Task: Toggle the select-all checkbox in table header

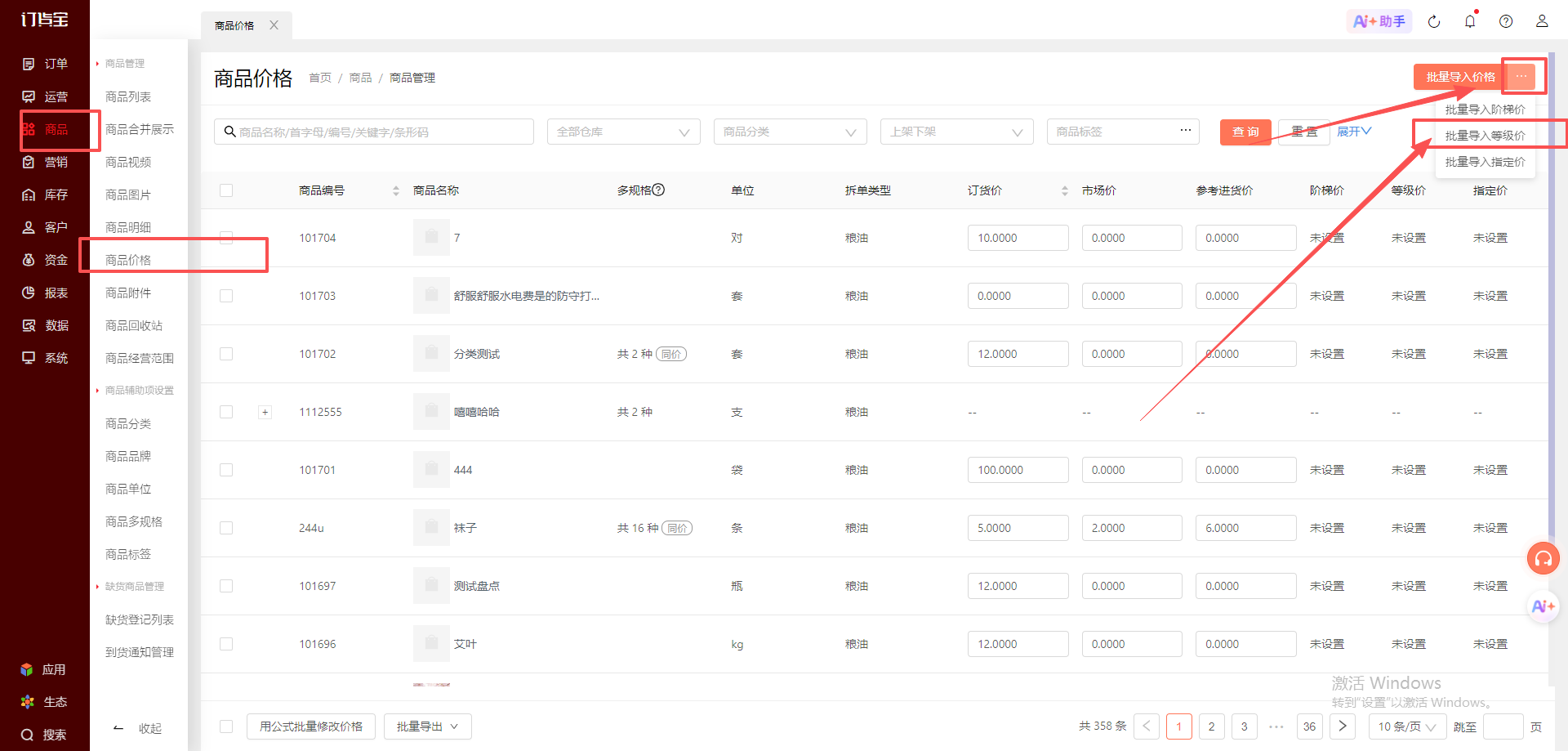Action: click(x=226, y=190)
